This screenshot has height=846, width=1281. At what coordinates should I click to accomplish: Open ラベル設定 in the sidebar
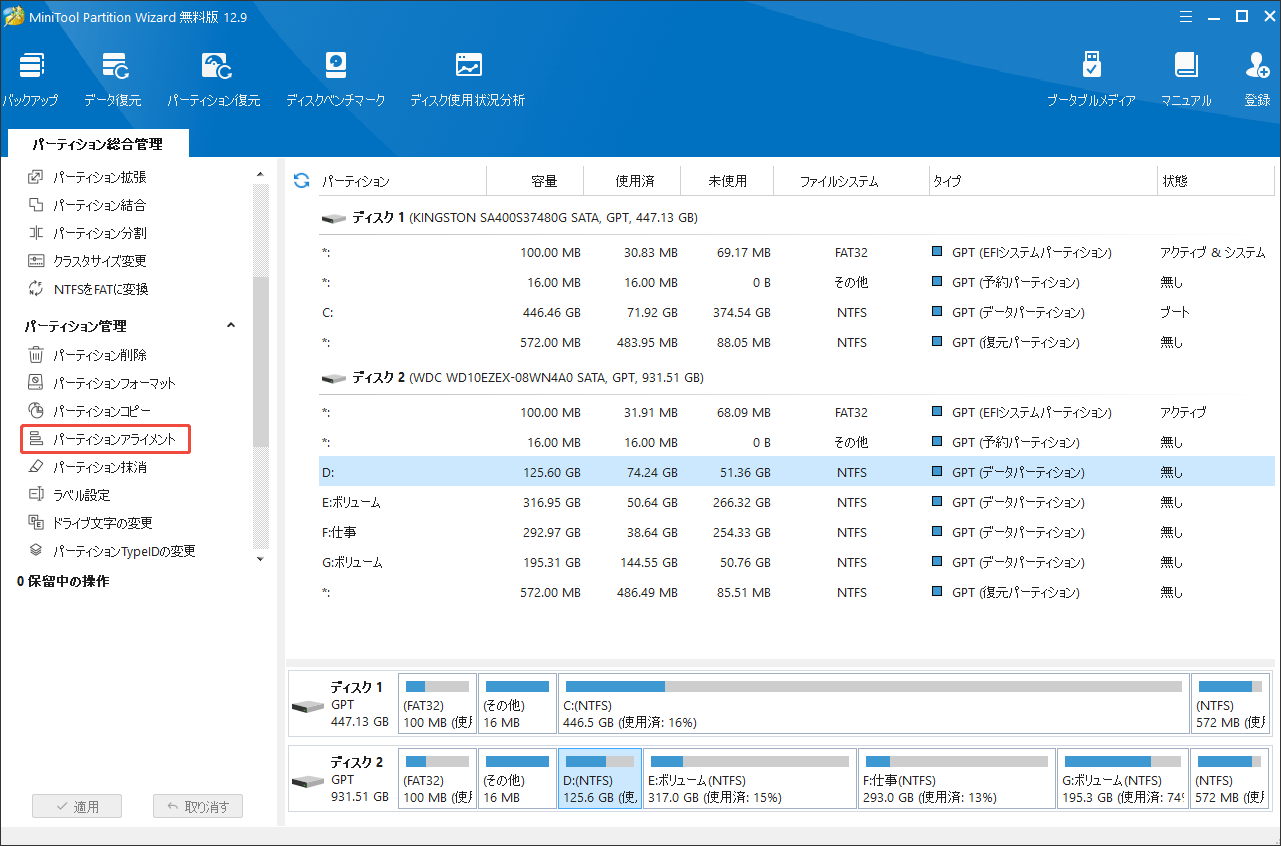point(69,495)
